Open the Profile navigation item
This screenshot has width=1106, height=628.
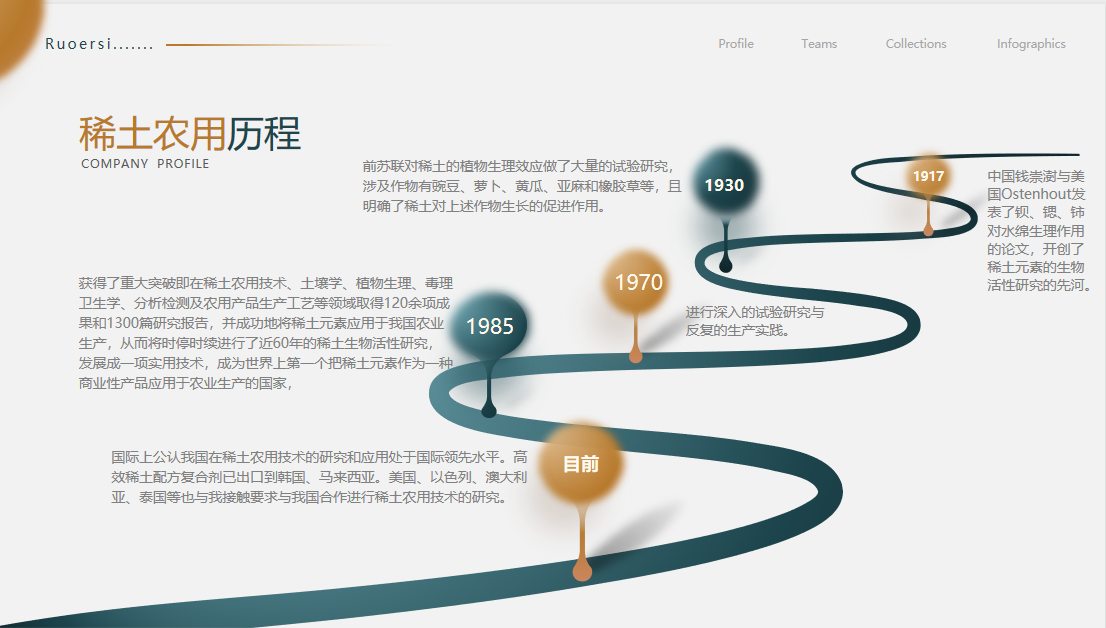[735, 44]
